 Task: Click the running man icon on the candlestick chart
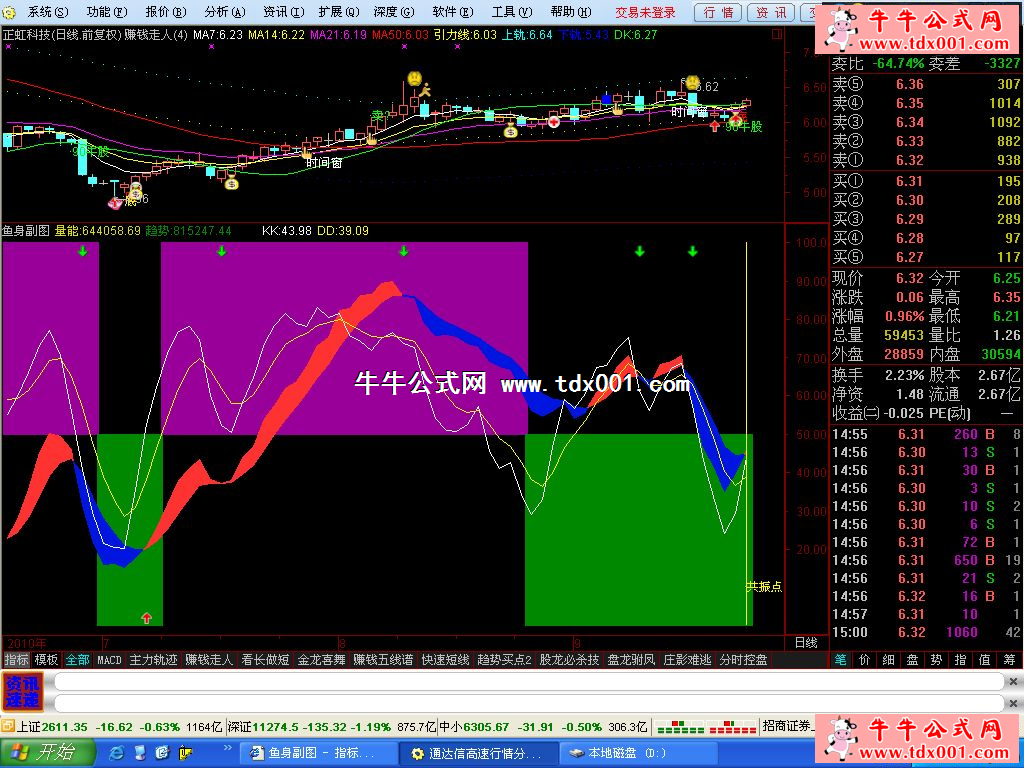tap(424, 91)
